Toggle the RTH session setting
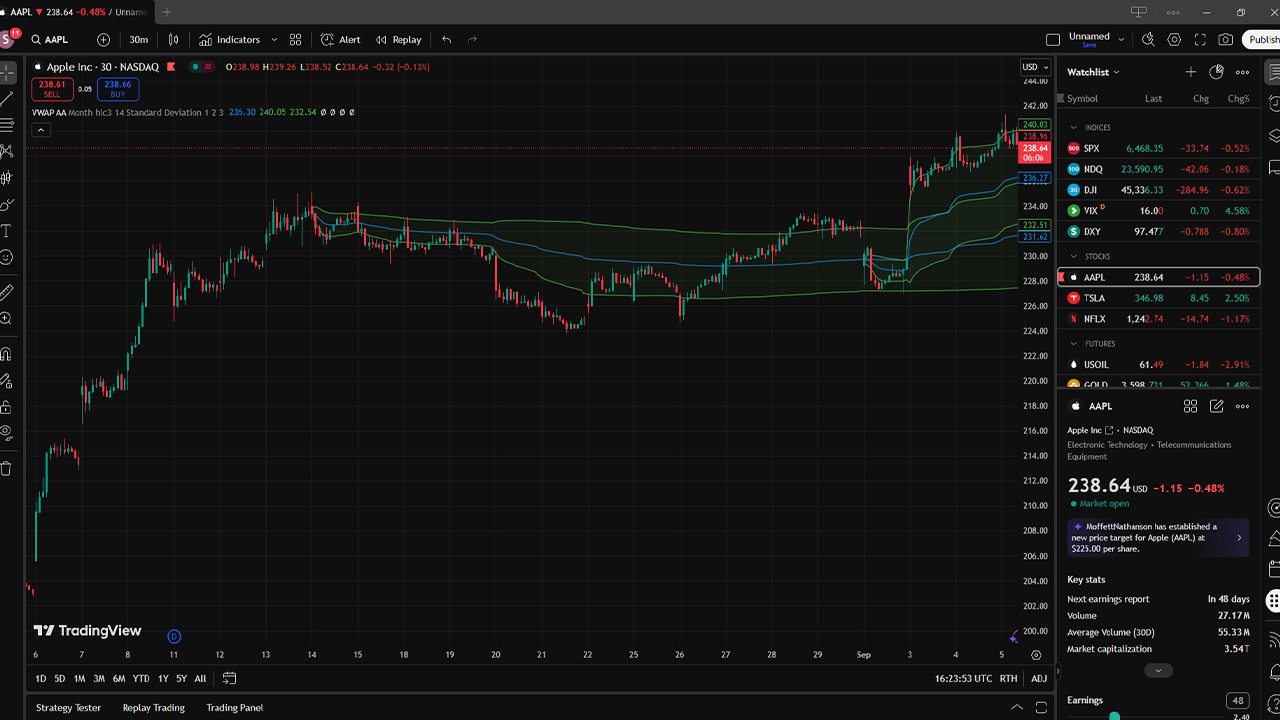The image size is (1280, 720). [1008, 678]
